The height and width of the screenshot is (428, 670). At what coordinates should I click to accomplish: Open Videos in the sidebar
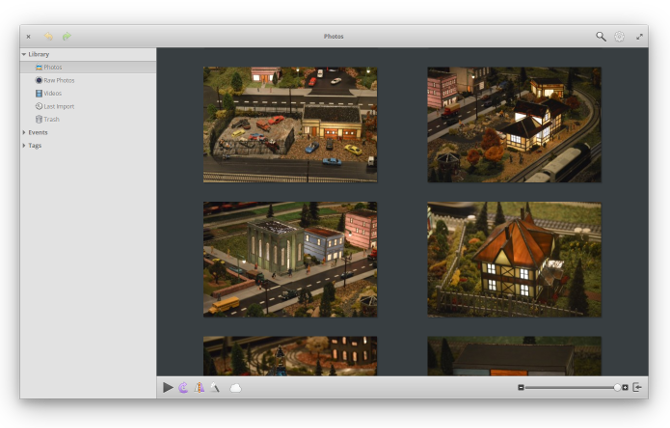click(88, 93)
